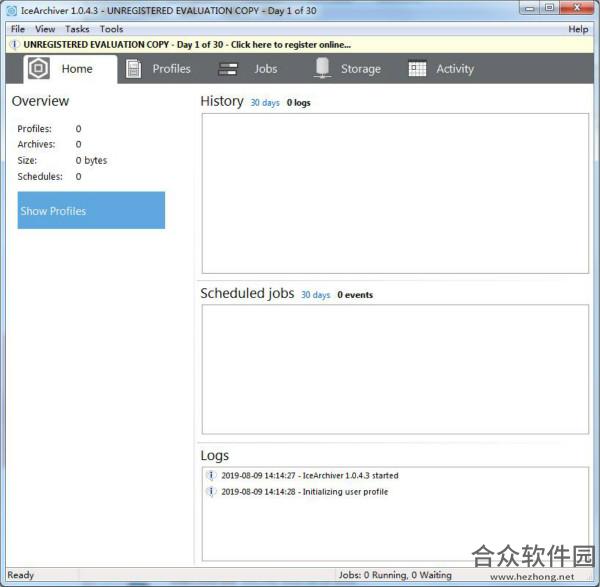Select the log entry 'IceArchiver 1.0.4.3 started'
The width and height of the screenshot is (600, 587).
click(x=310, y=475)
